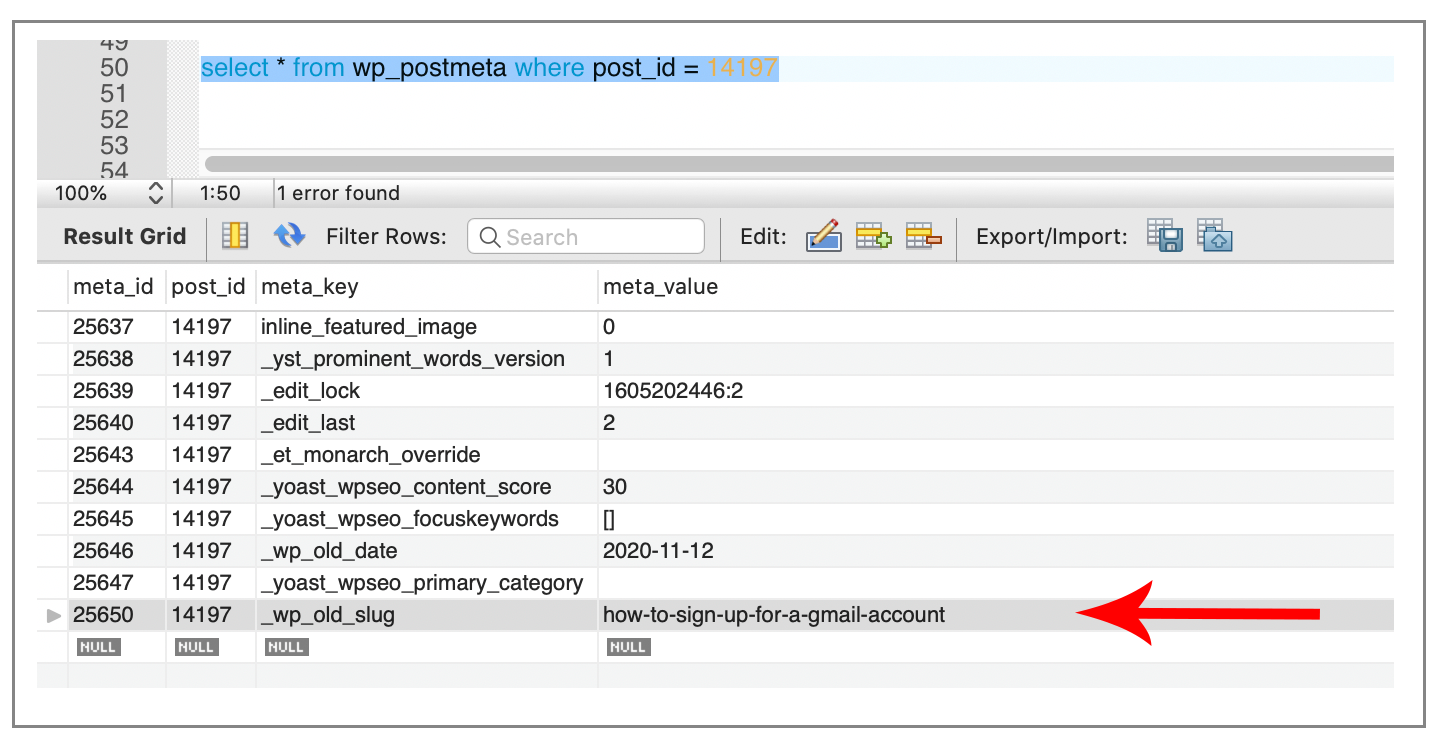Click the 1 error found status
This screenshot has width=1440, height=740.
(x=338, y=193)
